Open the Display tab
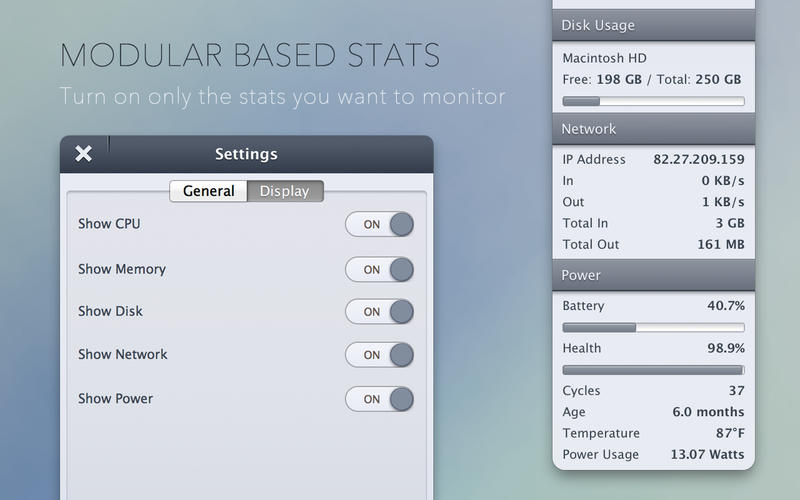Viewport: 800px width, 500px height. [x=285, y=191]
